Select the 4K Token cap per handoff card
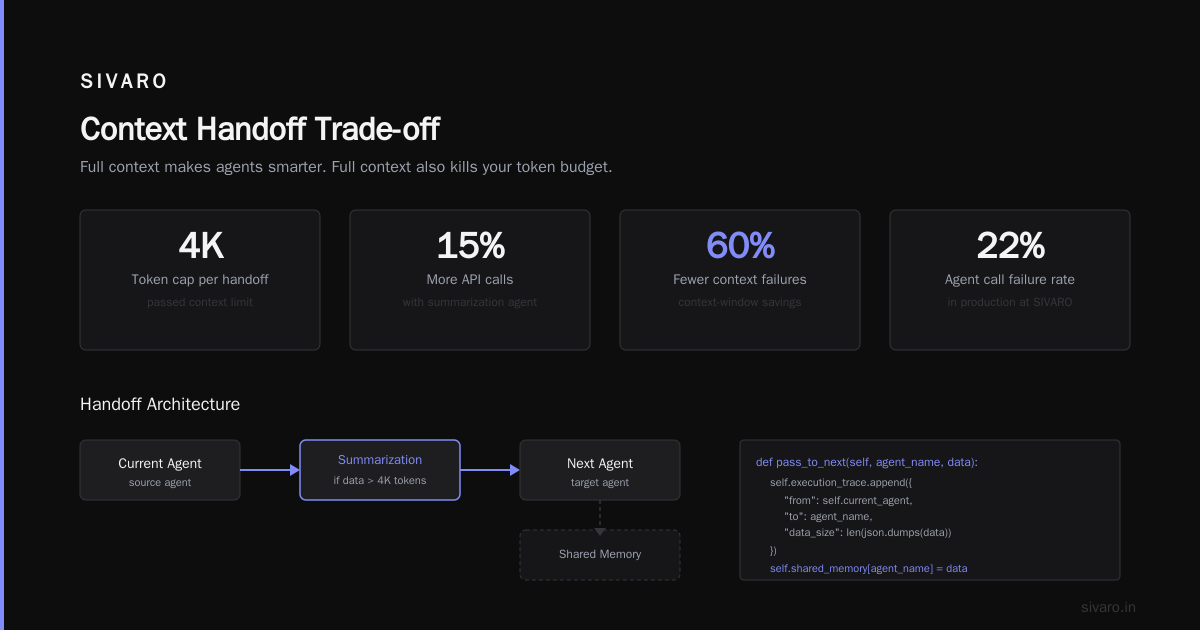This screenshot has width=1200, height=630. [200, 280]
